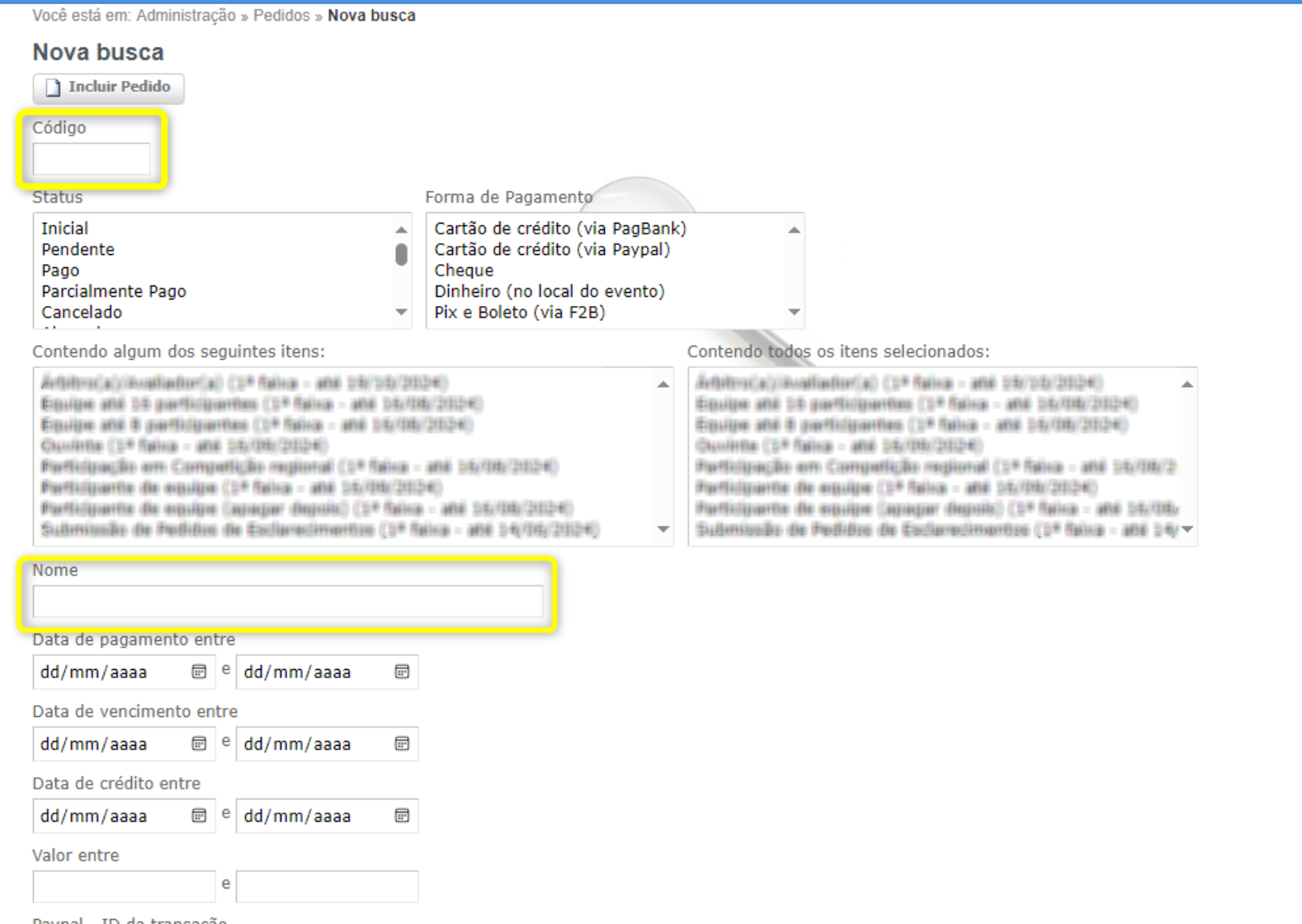Focus the first Valor entre field
Screen dimensions: 1302x924
click(x=124, y=886)
